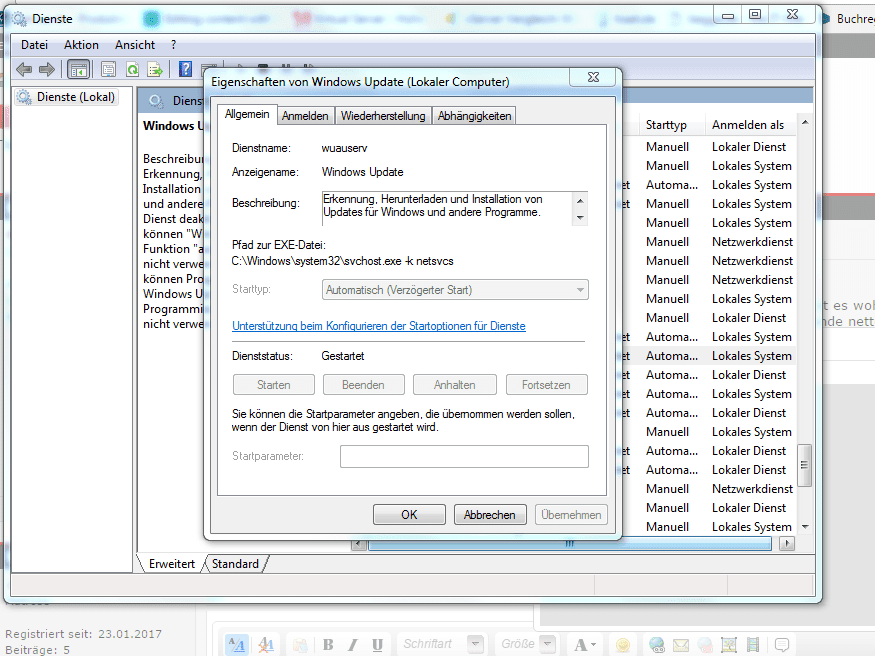Apply italic in the forum editor

(353, 645)
